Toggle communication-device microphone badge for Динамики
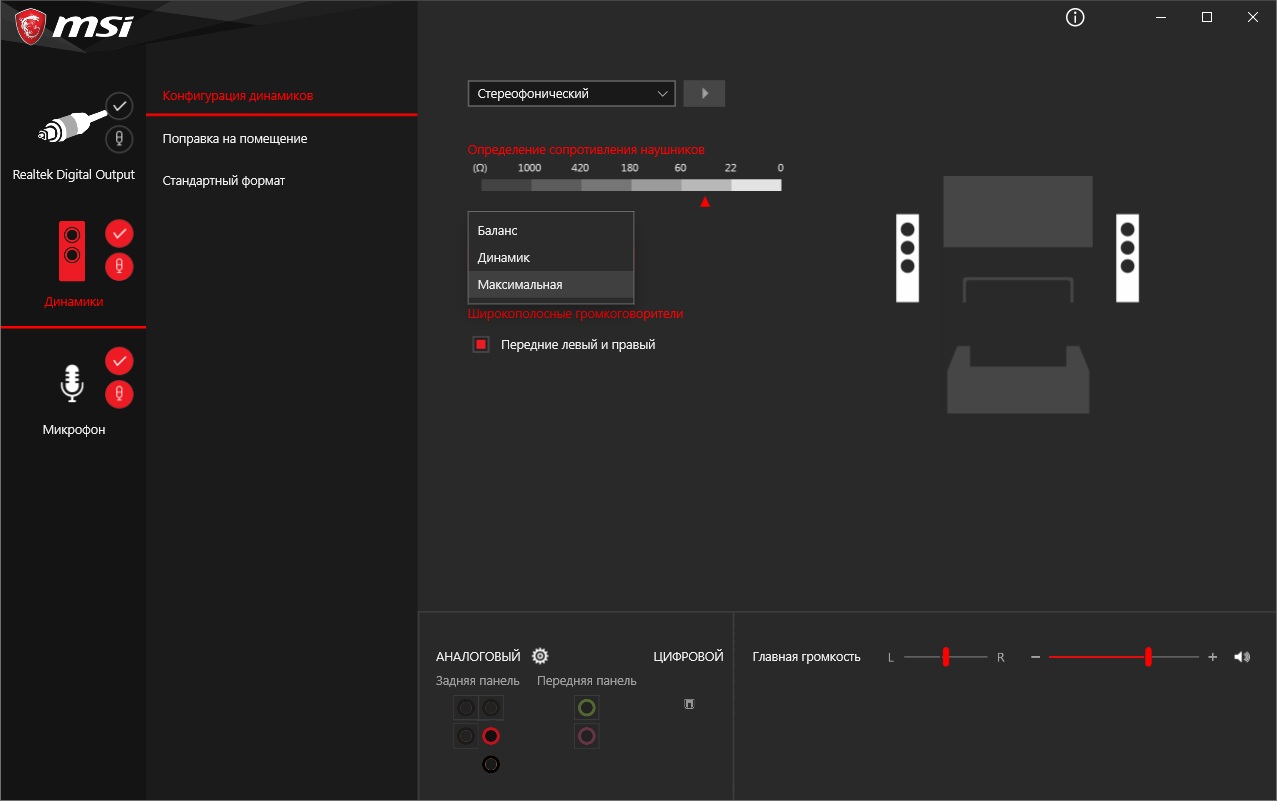Screen dimensions: 1277x801 point(119,267)
